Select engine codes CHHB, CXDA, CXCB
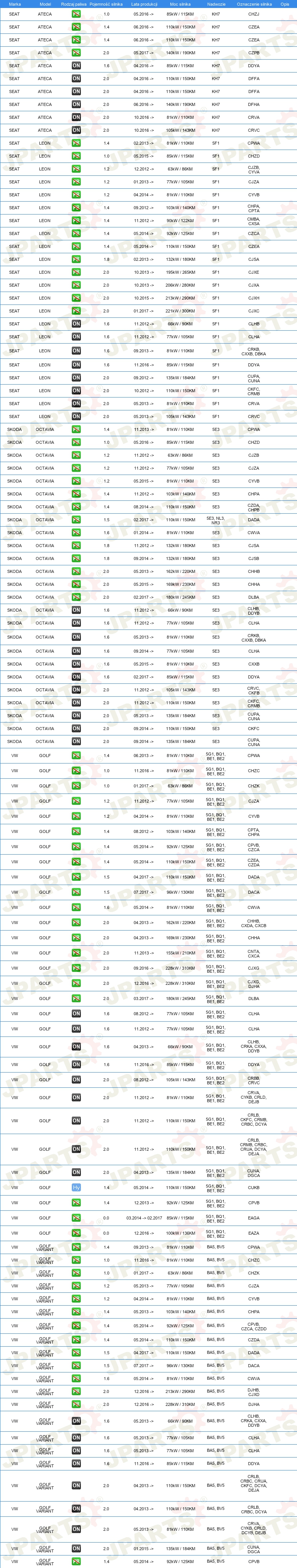297x1568 pixels. tap(254, 923)
